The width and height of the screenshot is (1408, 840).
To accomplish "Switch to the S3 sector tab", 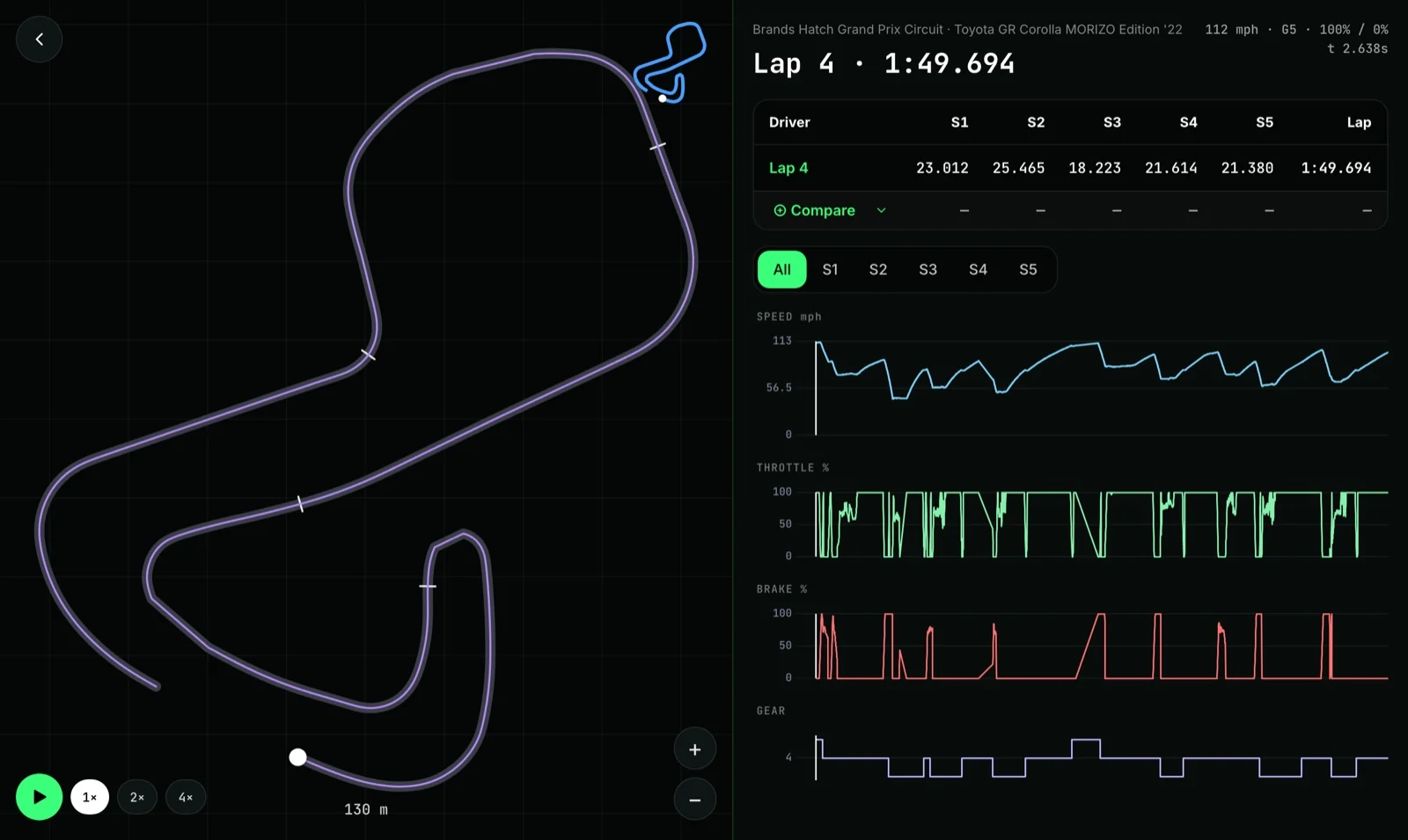I will tap(928, 269).
